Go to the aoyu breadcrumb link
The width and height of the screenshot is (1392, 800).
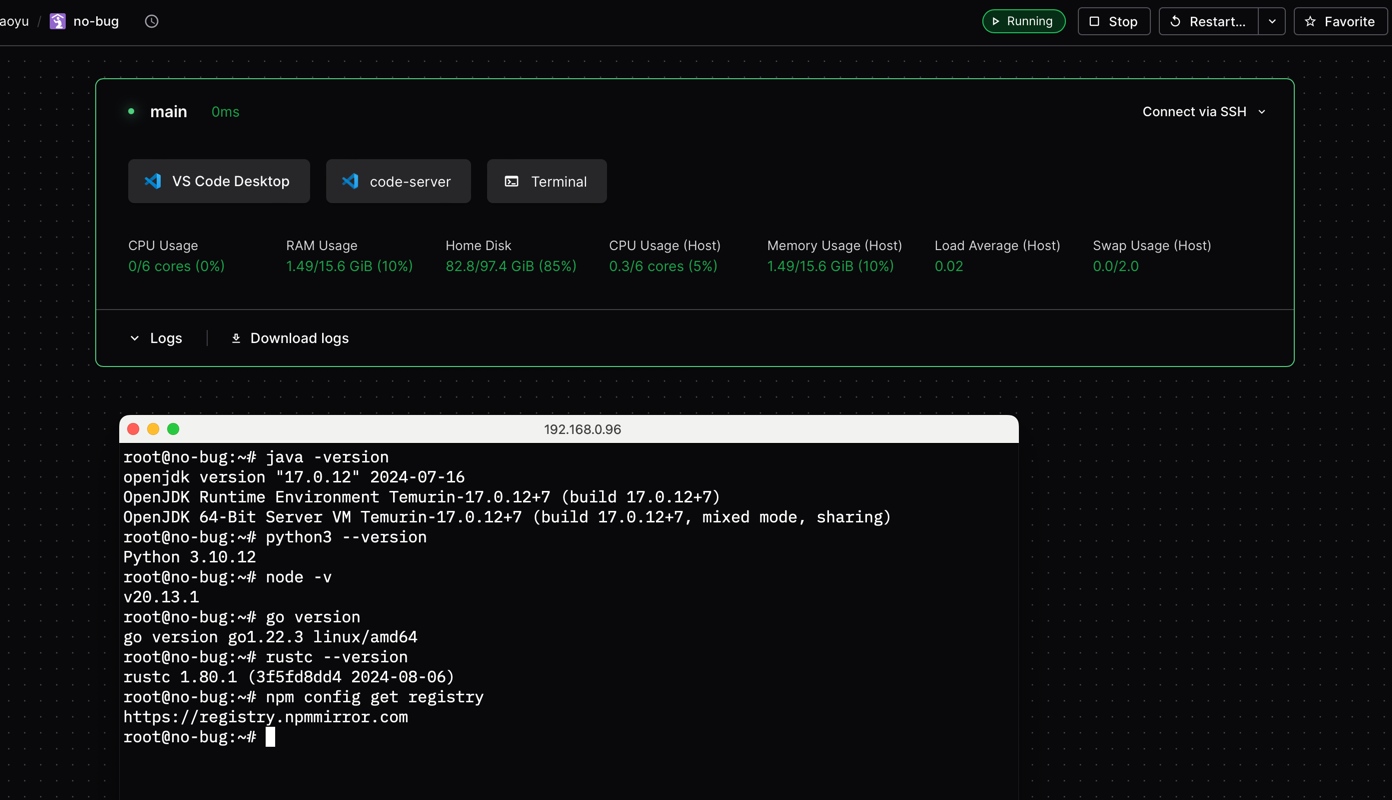(14, 21)
